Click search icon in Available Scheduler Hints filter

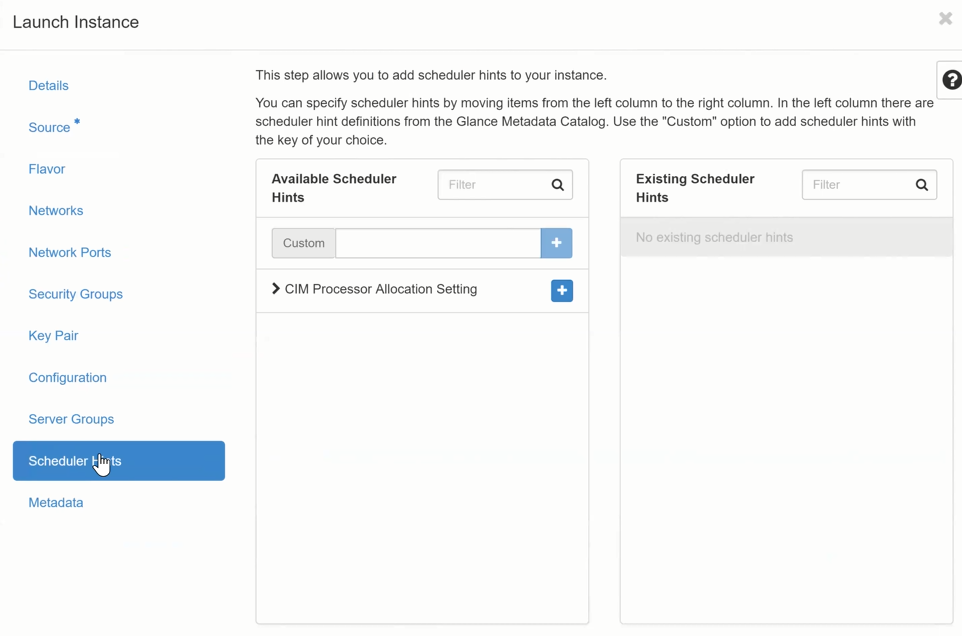[x=558, y=185]
